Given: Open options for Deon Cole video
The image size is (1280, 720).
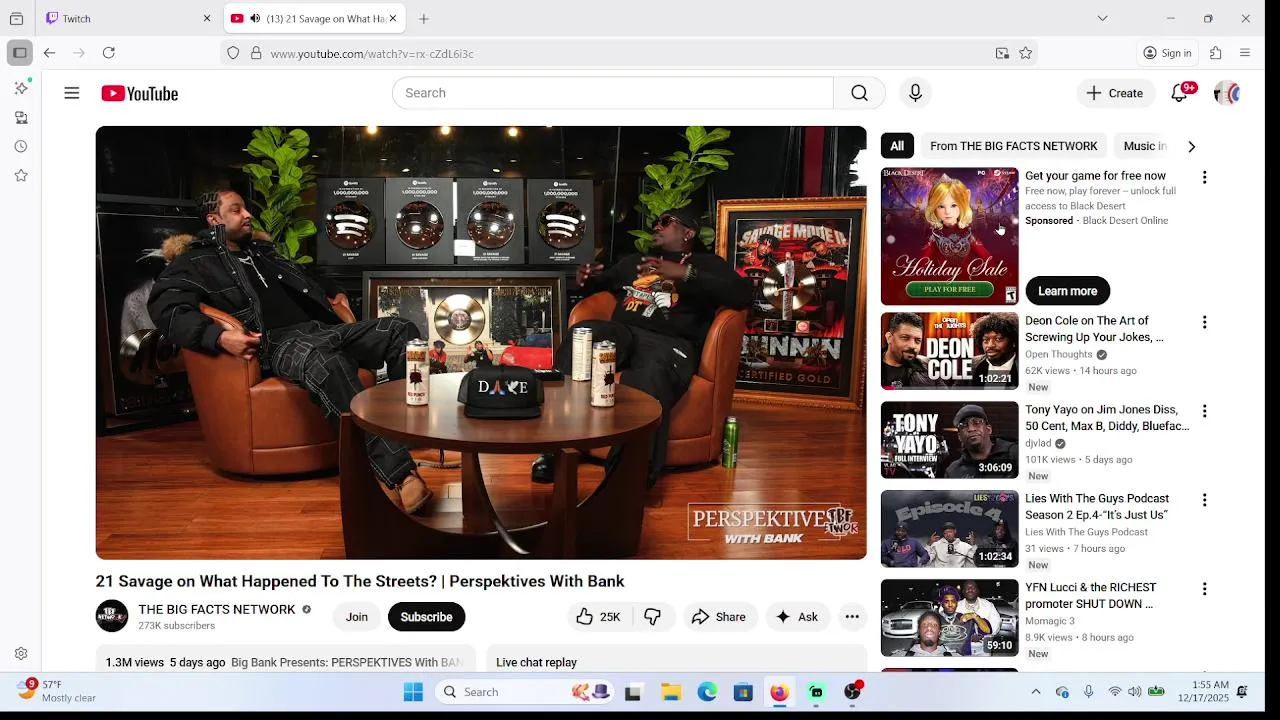Looking at the screenshot, I should 1204,322.
